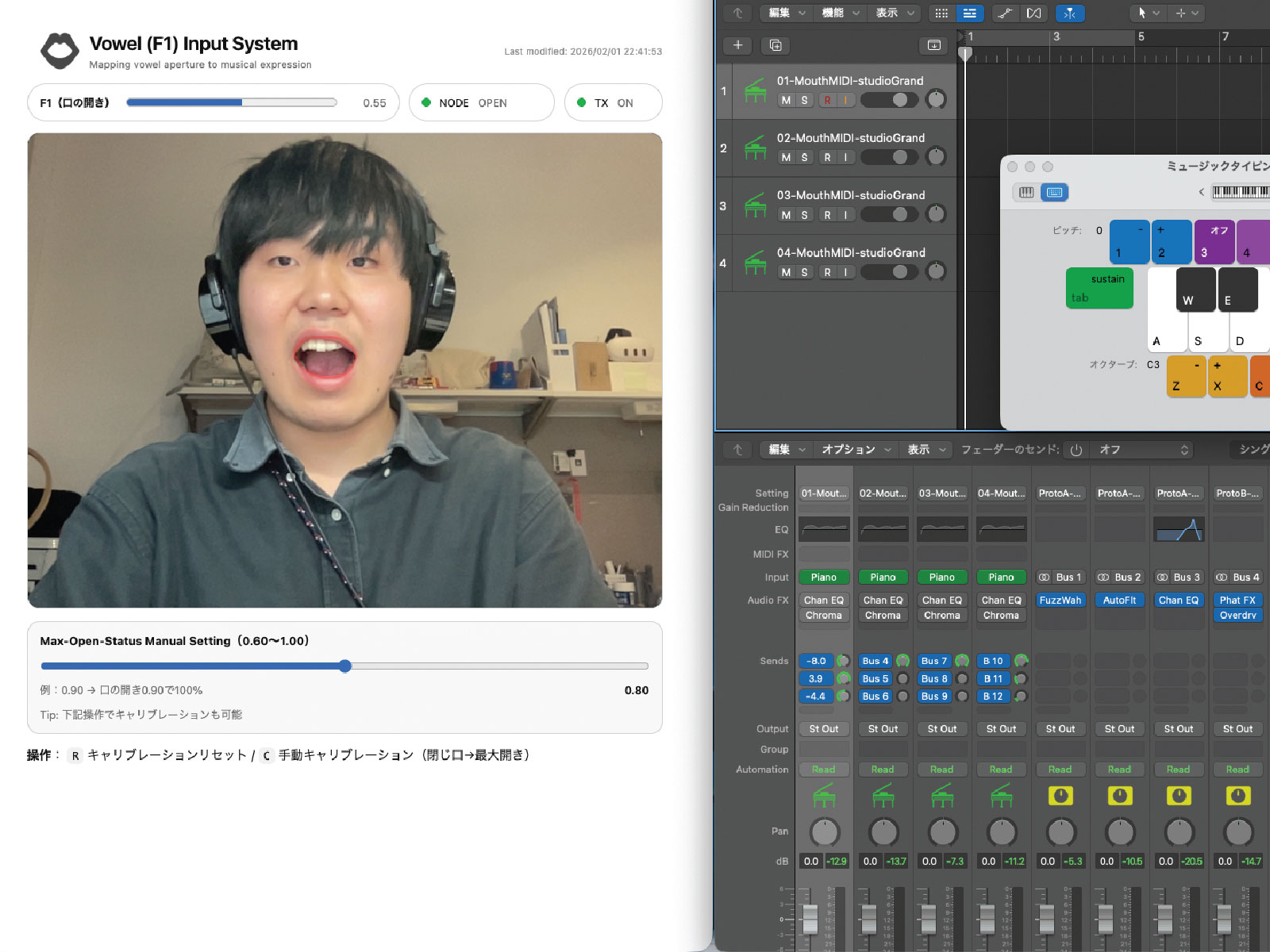Viewport: 1270px width, 952px height.
Task: Switch Music Typing to piano keyboard view icon
Action: click(1025, 191)
